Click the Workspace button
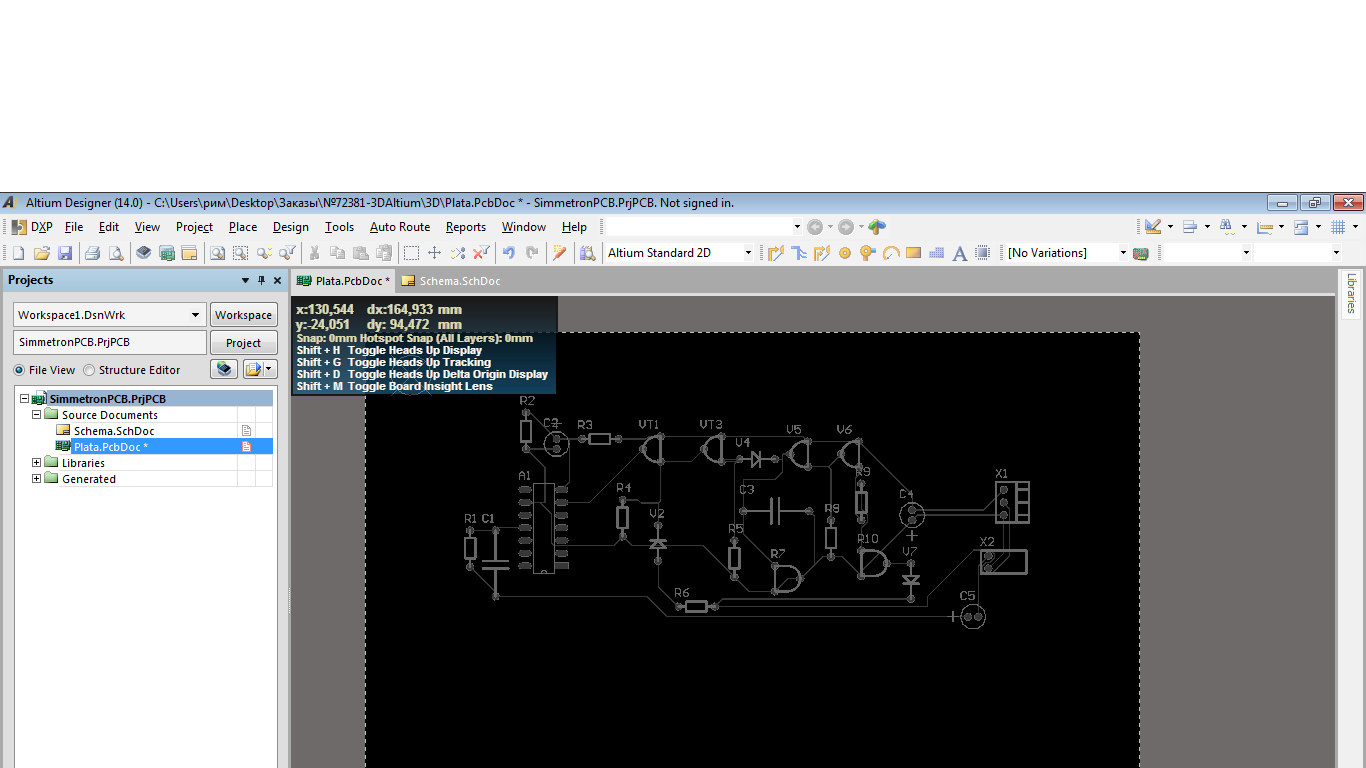1366x768 pixels. 243,315
